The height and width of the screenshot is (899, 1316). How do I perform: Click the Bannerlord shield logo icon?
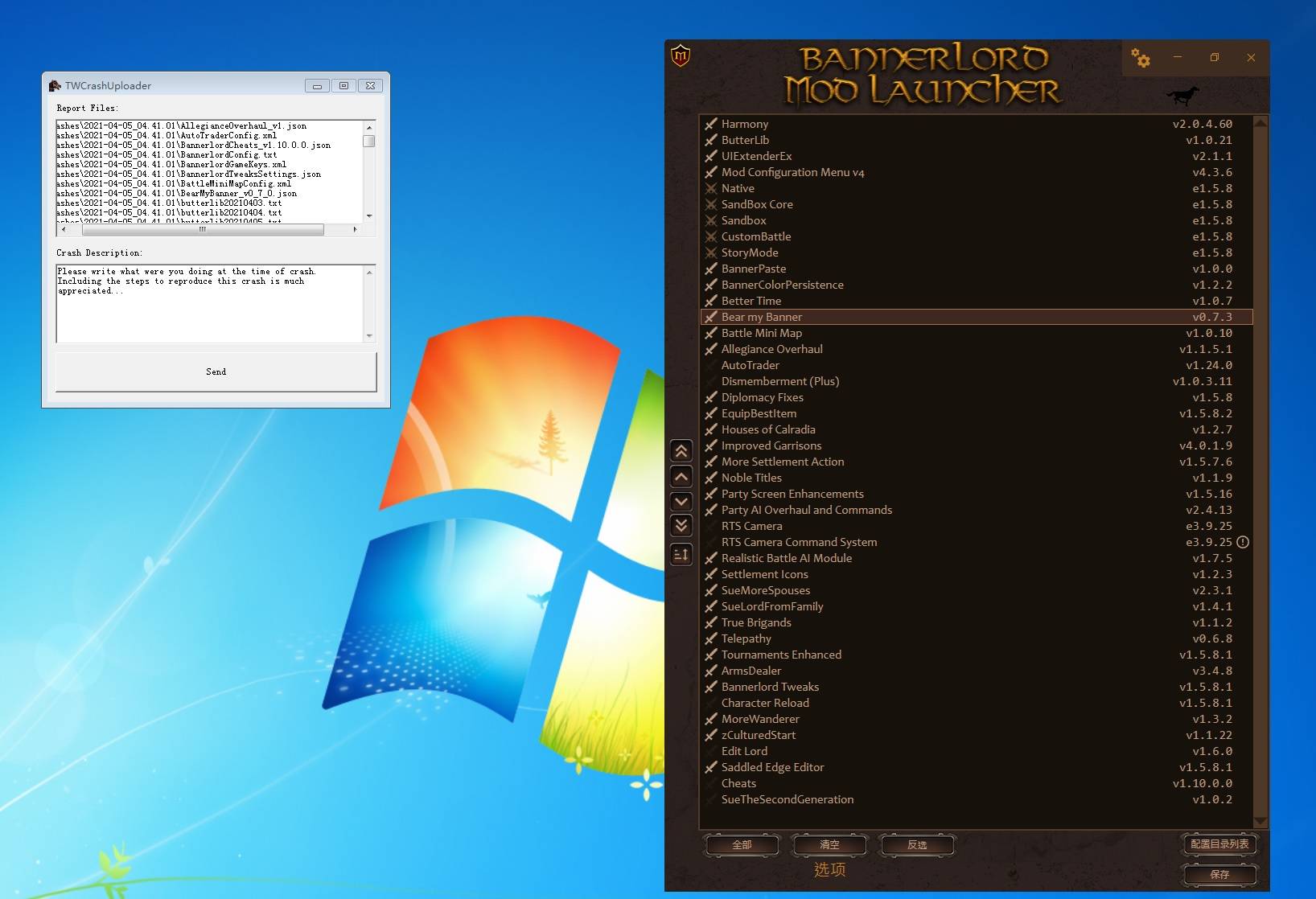pos(681,55)
